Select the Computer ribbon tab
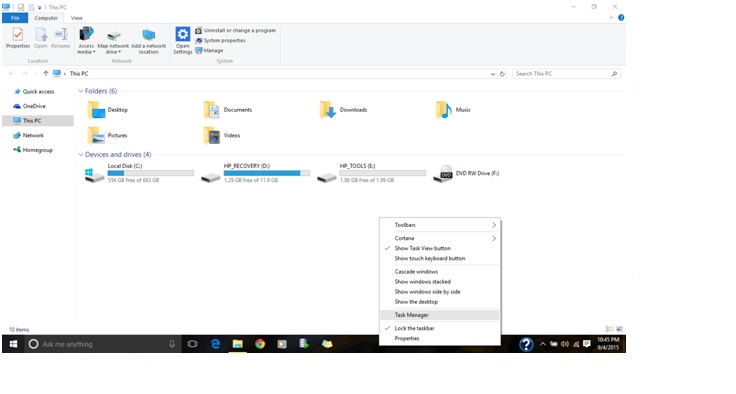 (46, 18)
